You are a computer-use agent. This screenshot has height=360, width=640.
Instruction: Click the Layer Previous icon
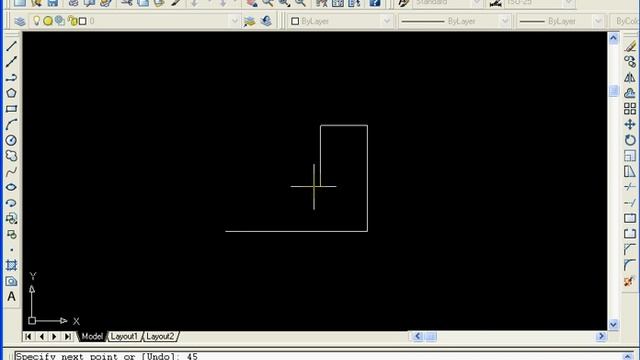266,21
